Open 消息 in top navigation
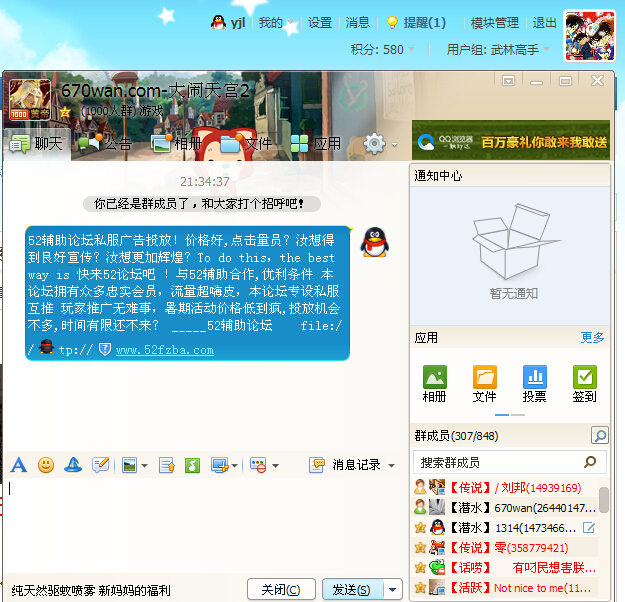The height and width of the screenshot is (602, 625). pos(358,22)
